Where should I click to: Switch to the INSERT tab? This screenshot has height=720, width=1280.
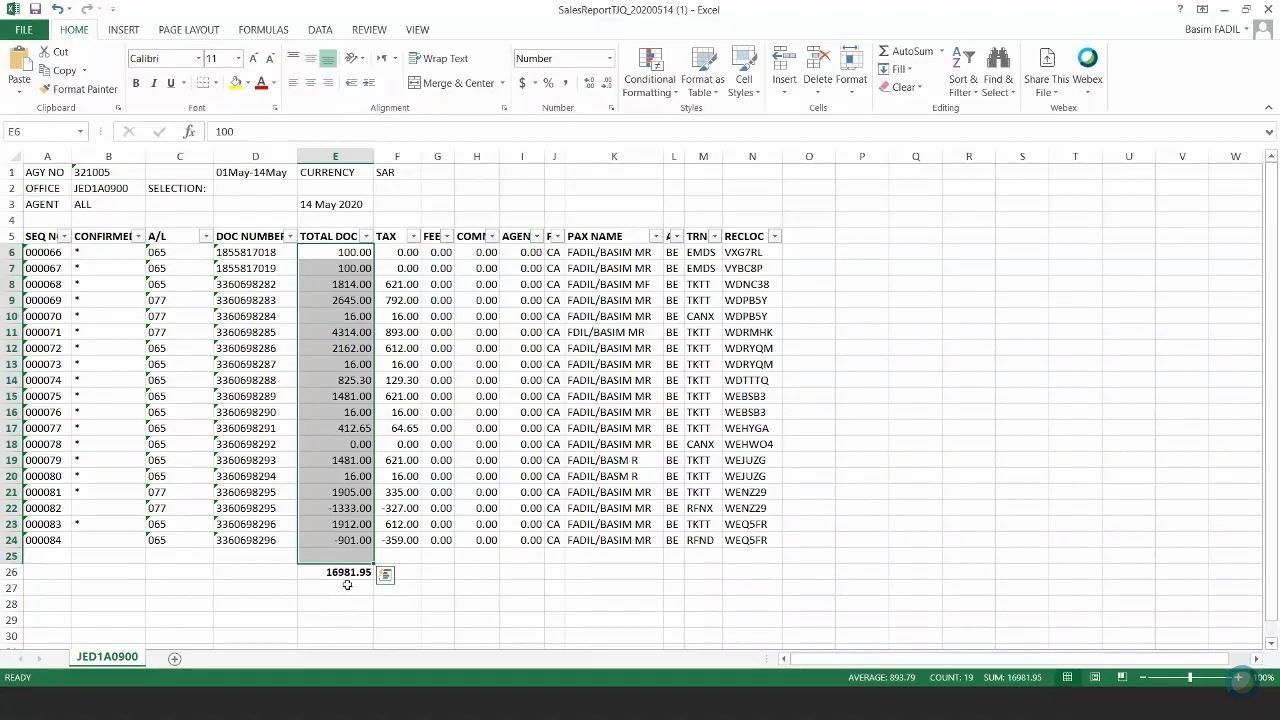coord(124,30)
